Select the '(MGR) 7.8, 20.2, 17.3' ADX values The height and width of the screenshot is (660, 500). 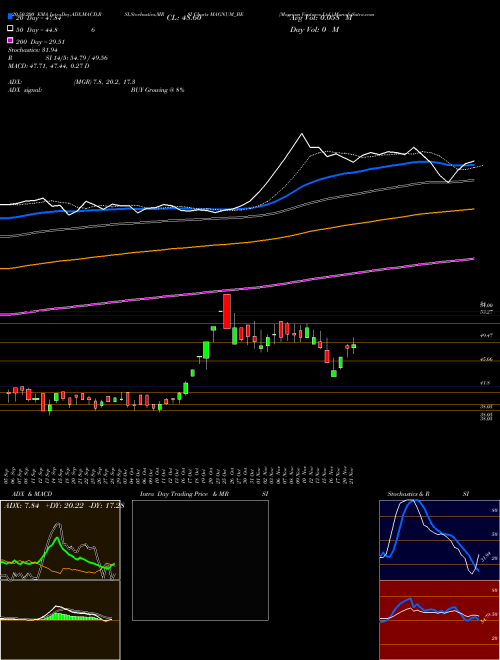pos(104,82)
